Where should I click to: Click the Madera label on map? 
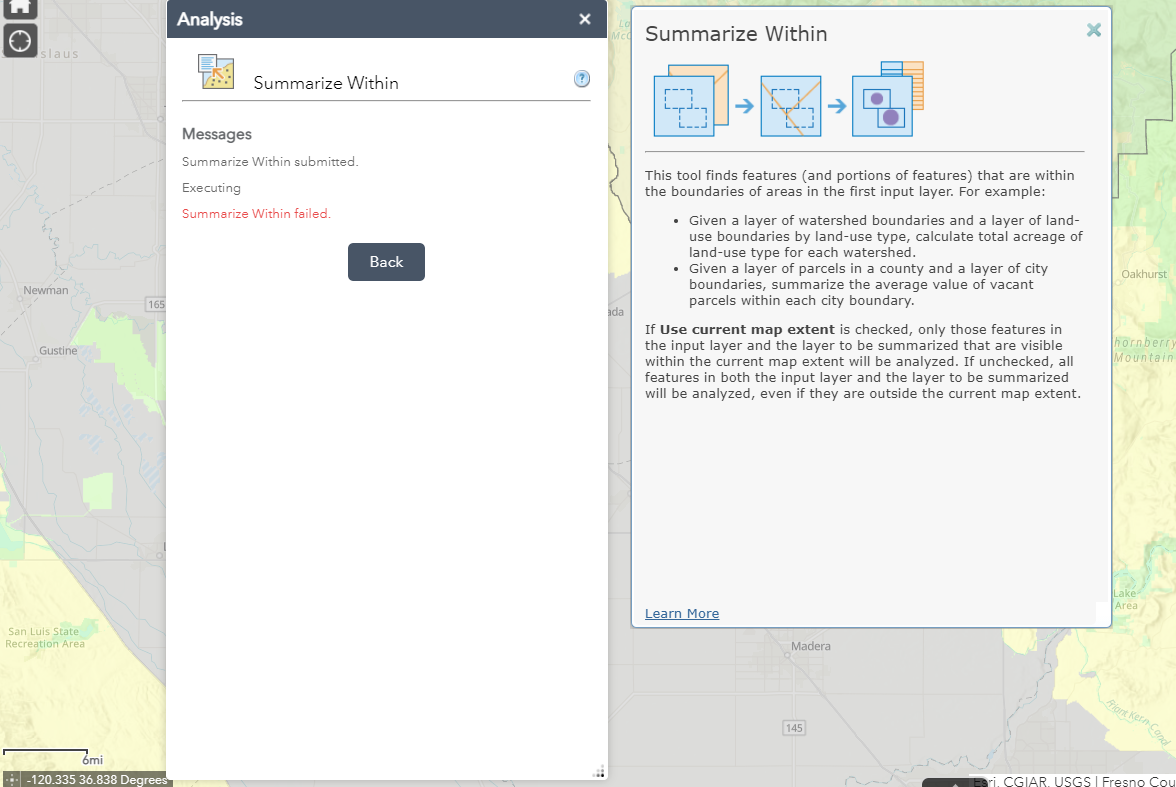[811, 646]
